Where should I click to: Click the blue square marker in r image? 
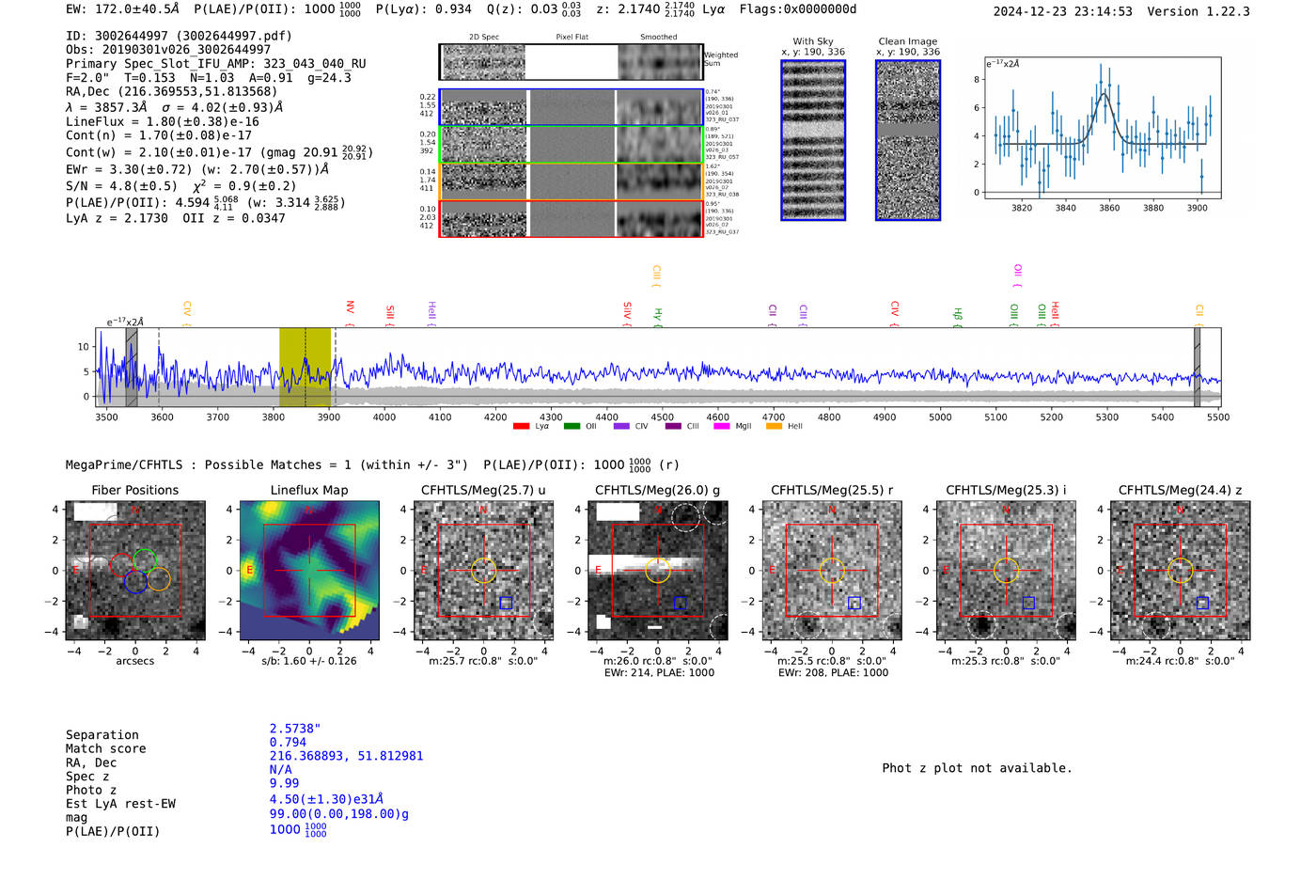click(854, 603)
